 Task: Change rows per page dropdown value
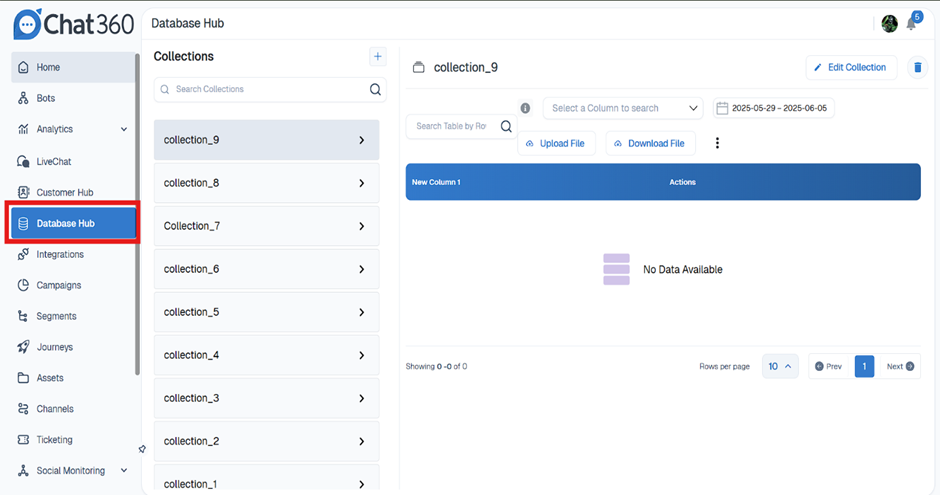[780, 366]
